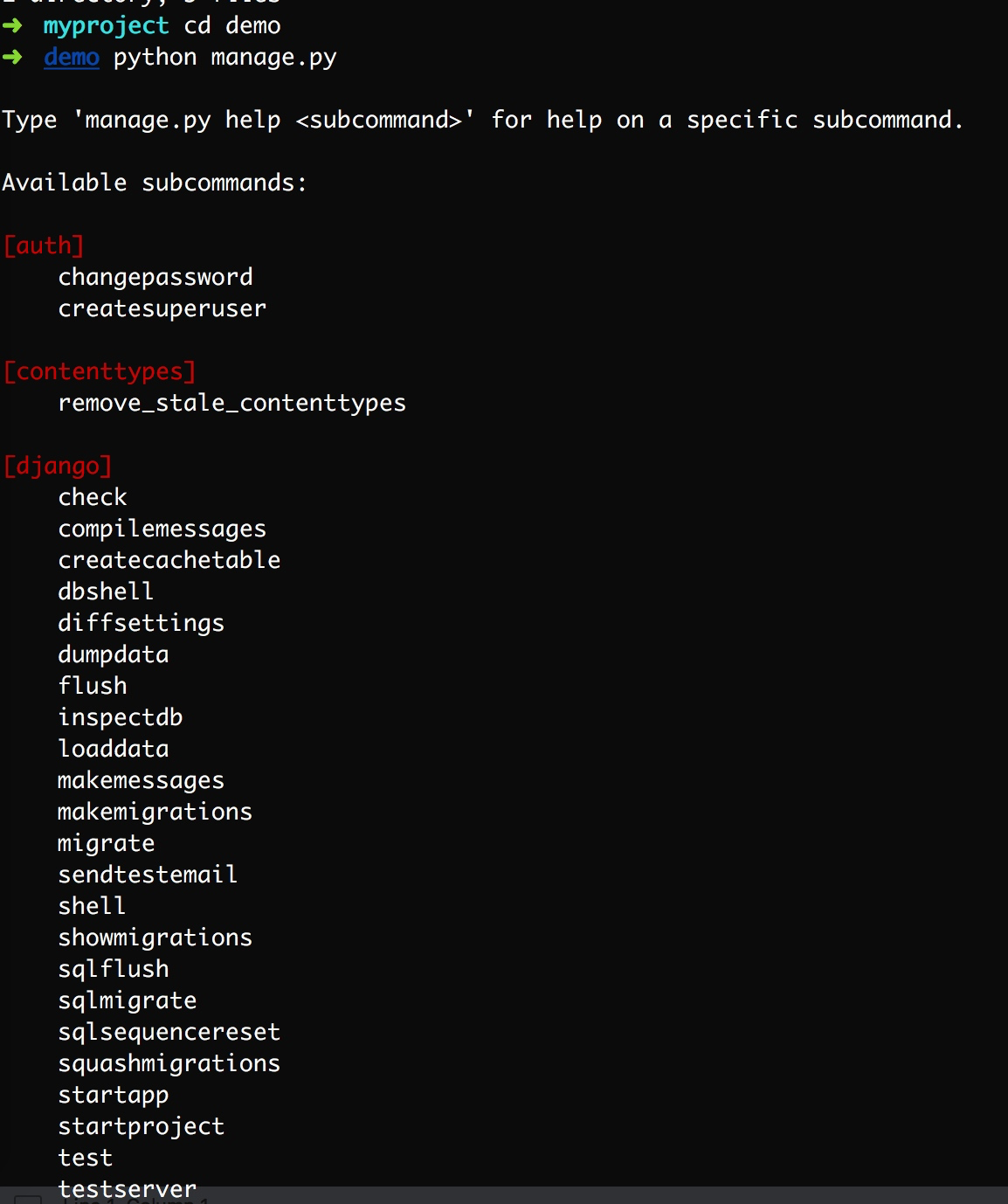1008x1204 pixels.
Task: Click the dbshell subcommand
Action: 106,592
